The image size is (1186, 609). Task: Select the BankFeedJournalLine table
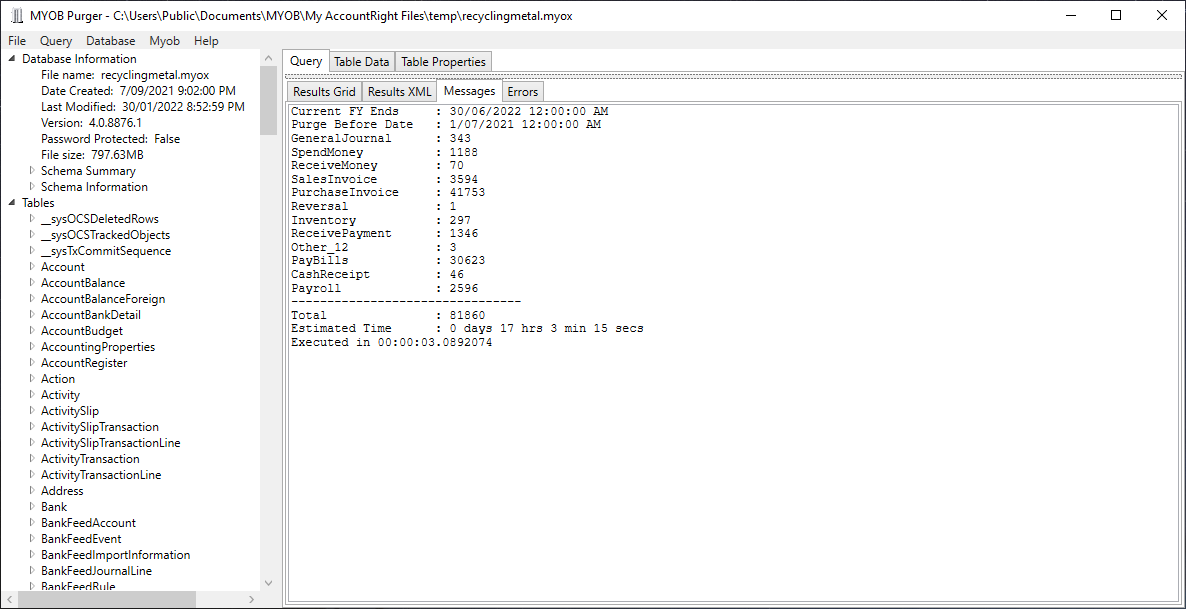click(x=96, y=571)
